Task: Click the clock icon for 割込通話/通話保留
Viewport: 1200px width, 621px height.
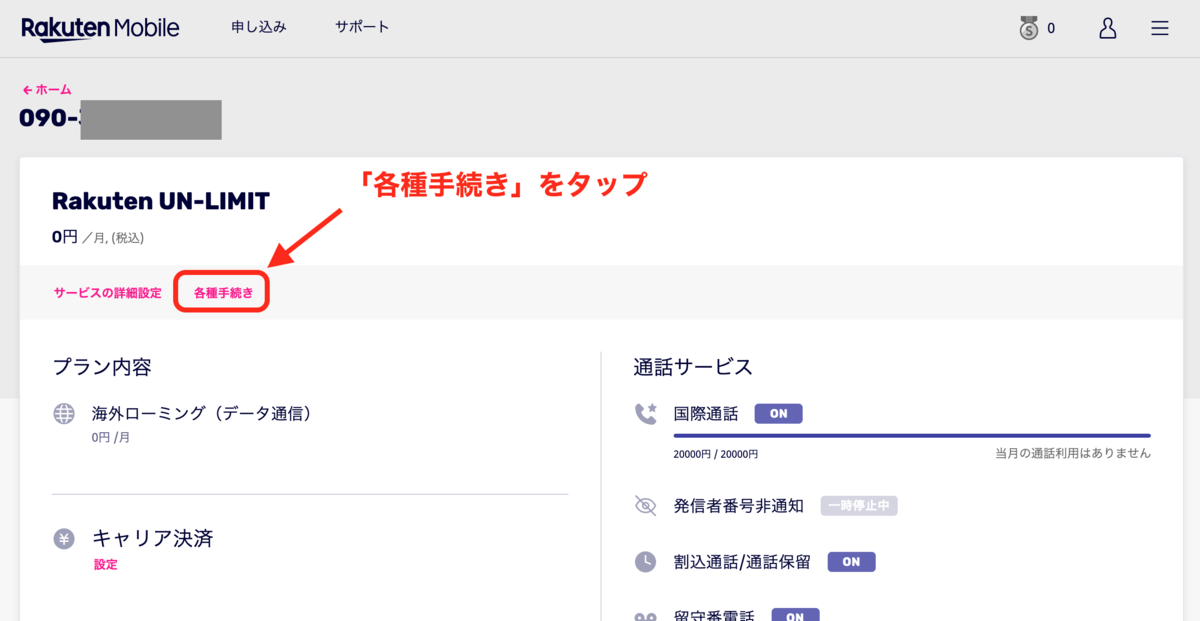Action: (x=646, y=561)
